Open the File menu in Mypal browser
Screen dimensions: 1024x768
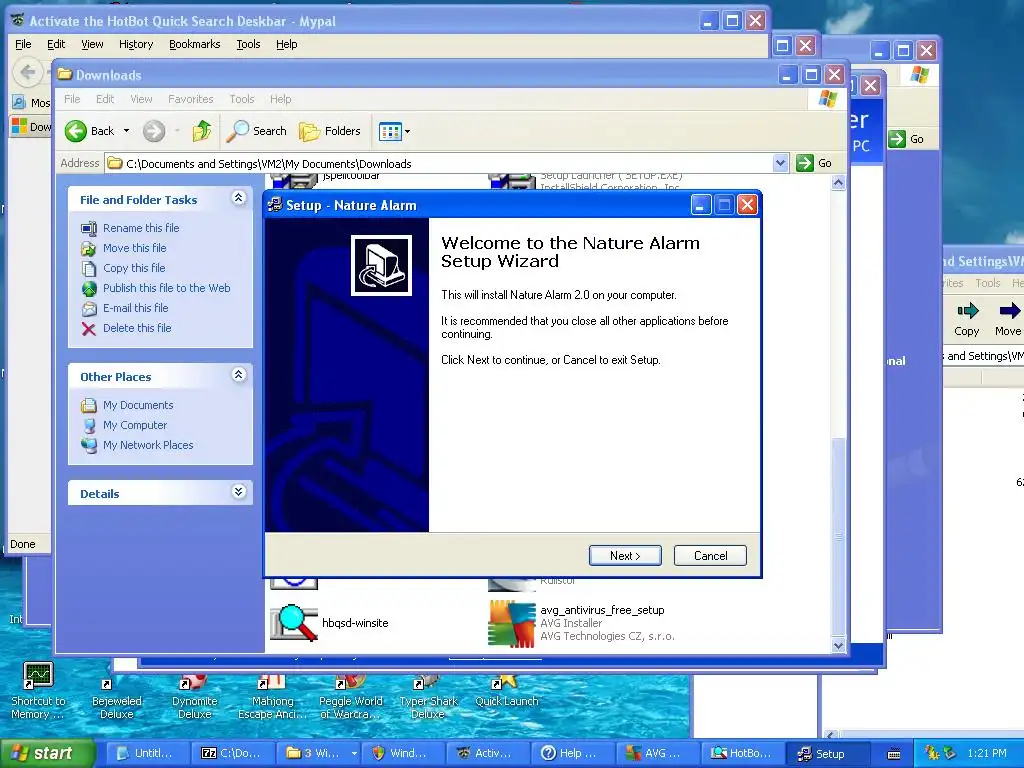23,44
